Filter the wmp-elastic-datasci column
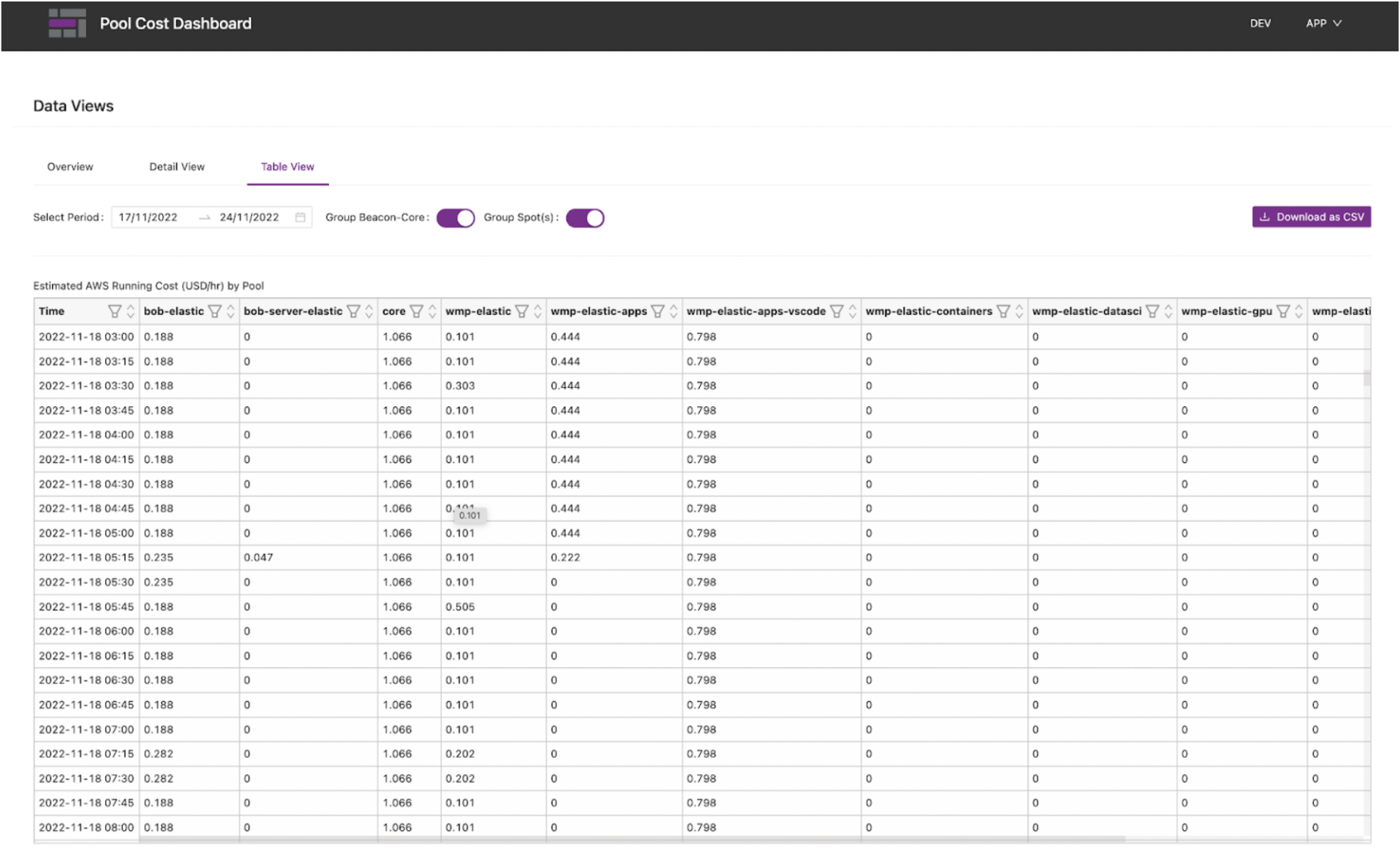 pos(1153,311)
